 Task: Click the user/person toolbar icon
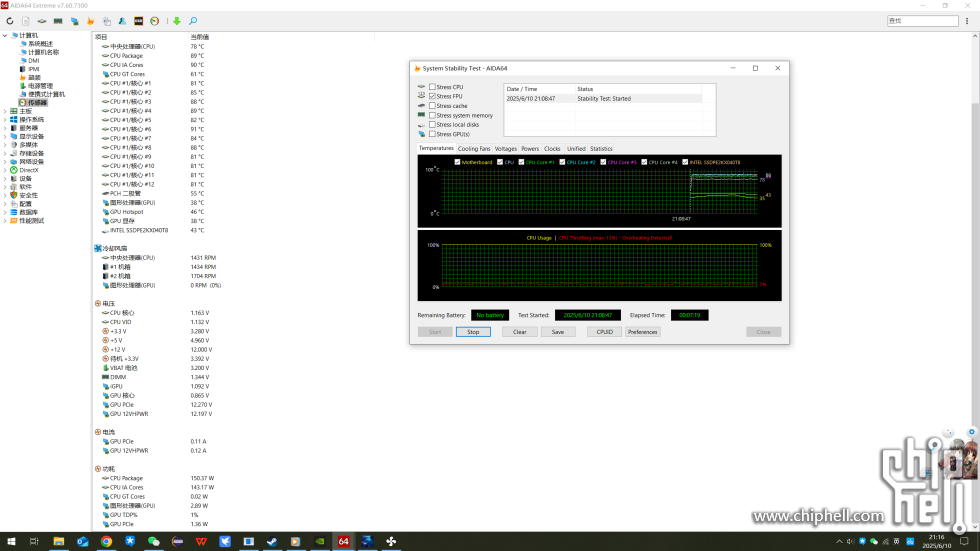(x=122, y=21)
